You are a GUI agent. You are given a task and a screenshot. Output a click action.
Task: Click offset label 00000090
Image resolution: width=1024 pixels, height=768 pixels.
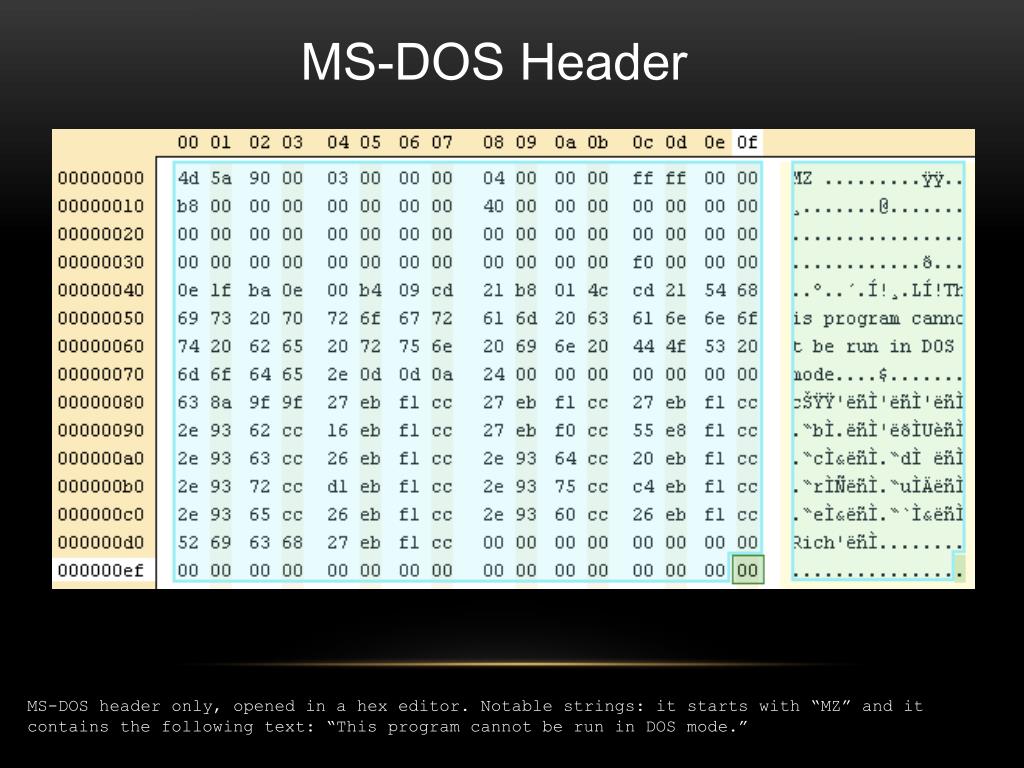[101, 431]
